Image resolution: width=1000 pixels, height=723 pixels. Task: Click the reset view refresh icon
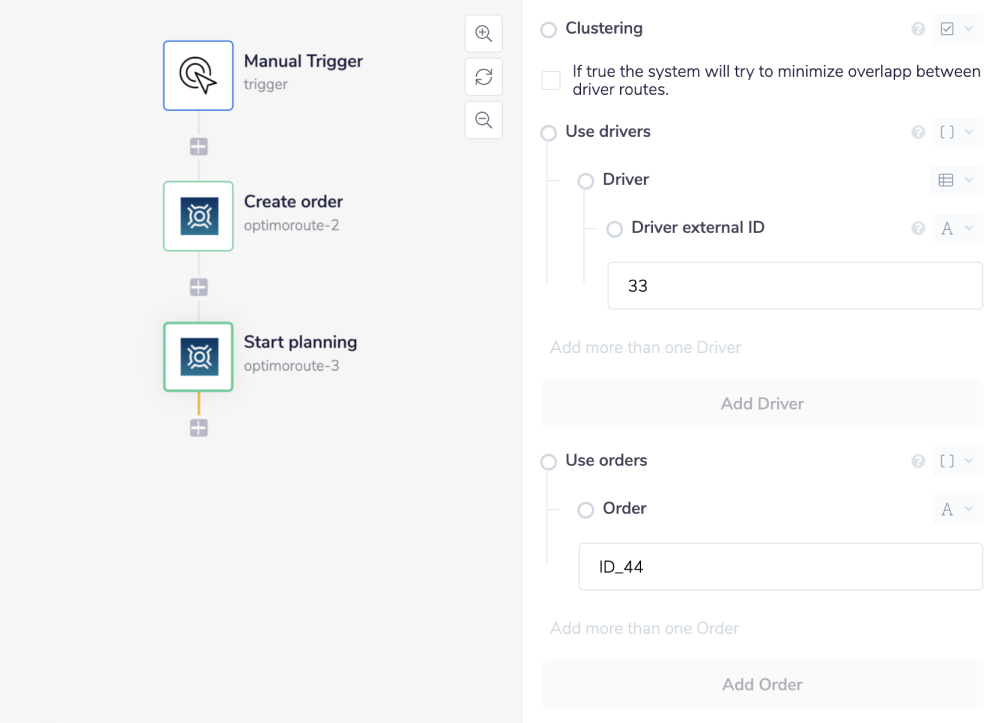point(483,76)
